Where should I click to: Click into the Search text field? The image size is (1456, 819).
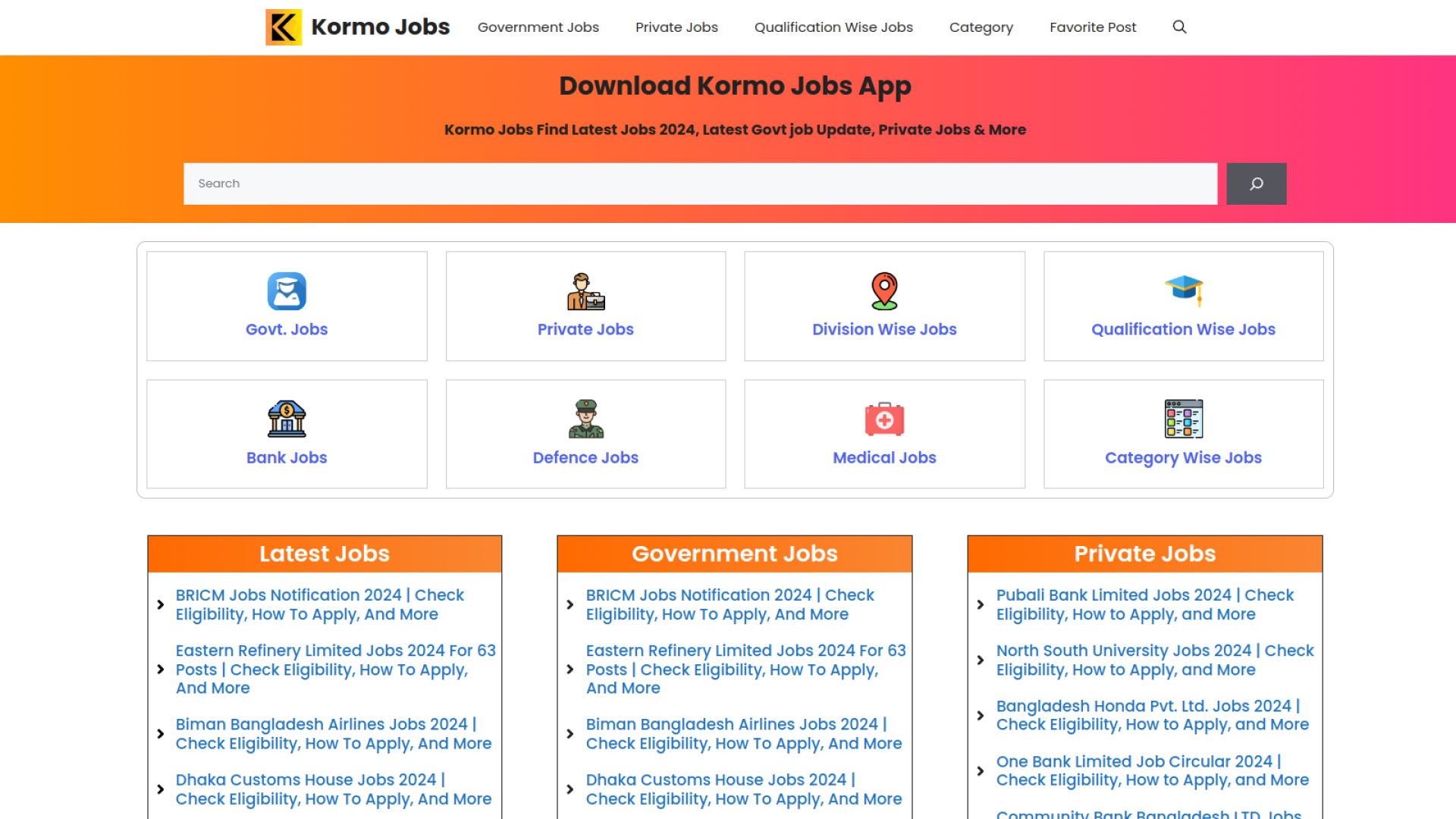point(699,184)
